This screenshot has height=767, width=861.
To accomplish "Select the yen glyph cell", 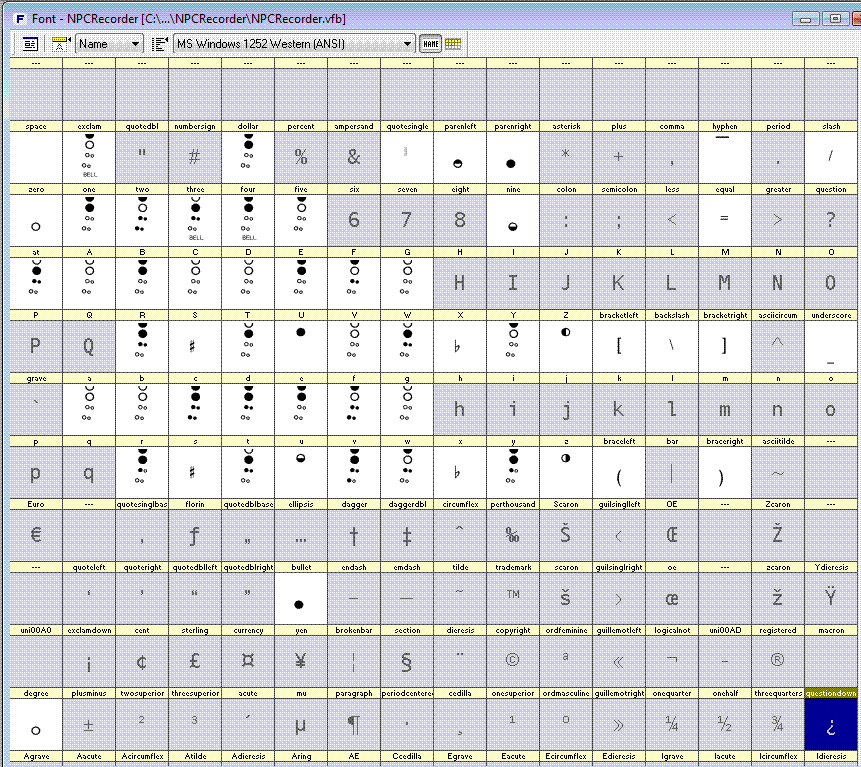I will click(301, 661).
